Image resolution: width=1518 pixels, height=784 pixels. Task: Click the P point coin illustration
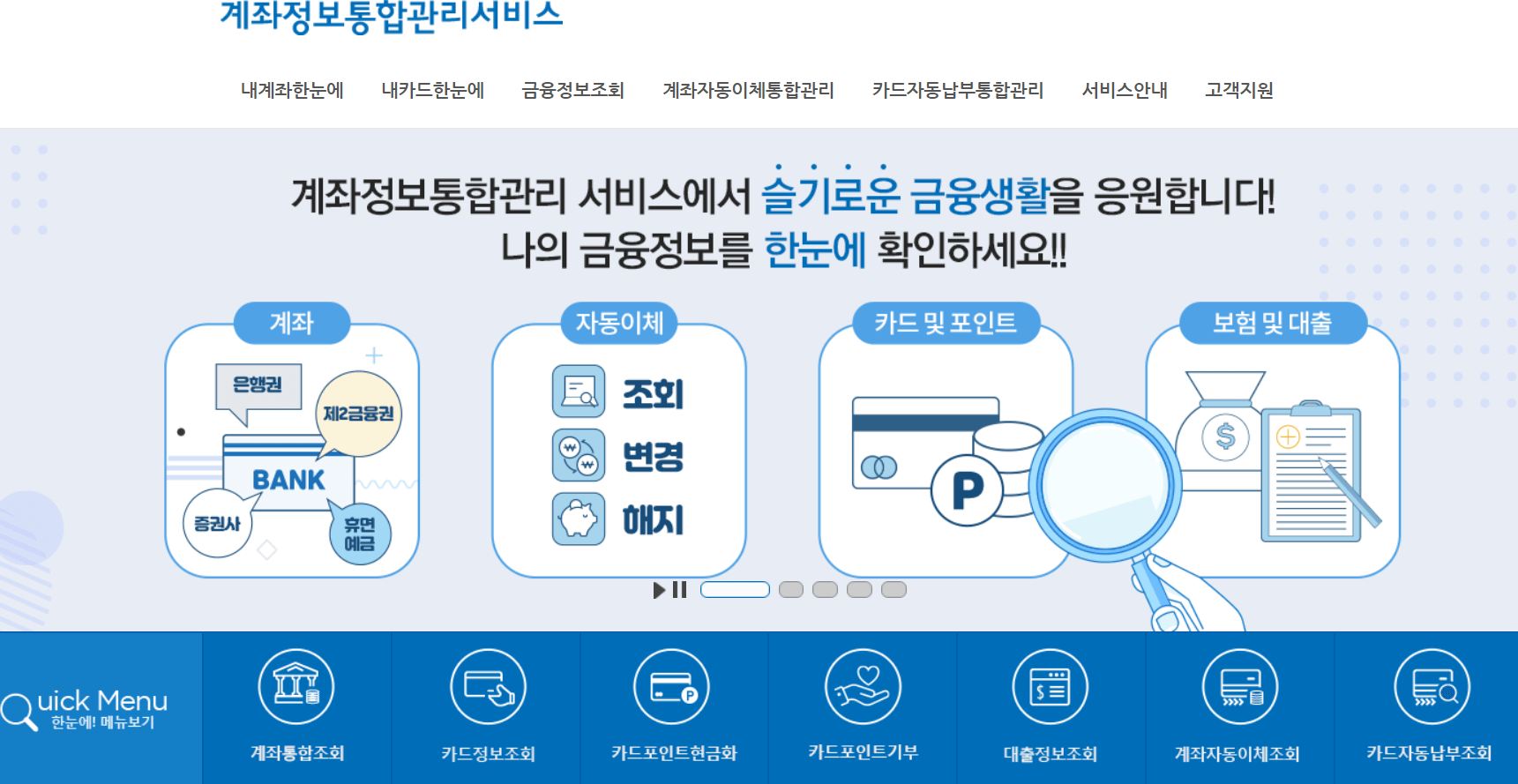[x=968, y=490]
